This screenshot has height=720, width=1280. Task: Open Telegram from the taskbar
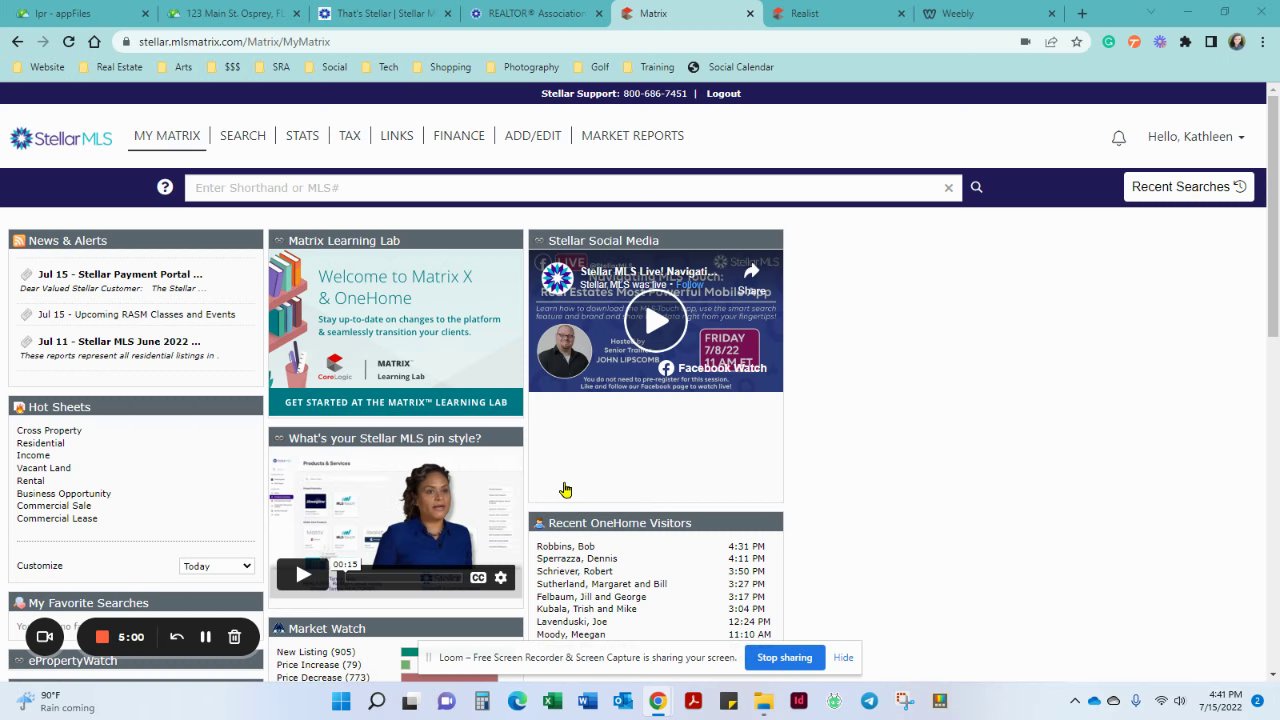coord(869,701)
